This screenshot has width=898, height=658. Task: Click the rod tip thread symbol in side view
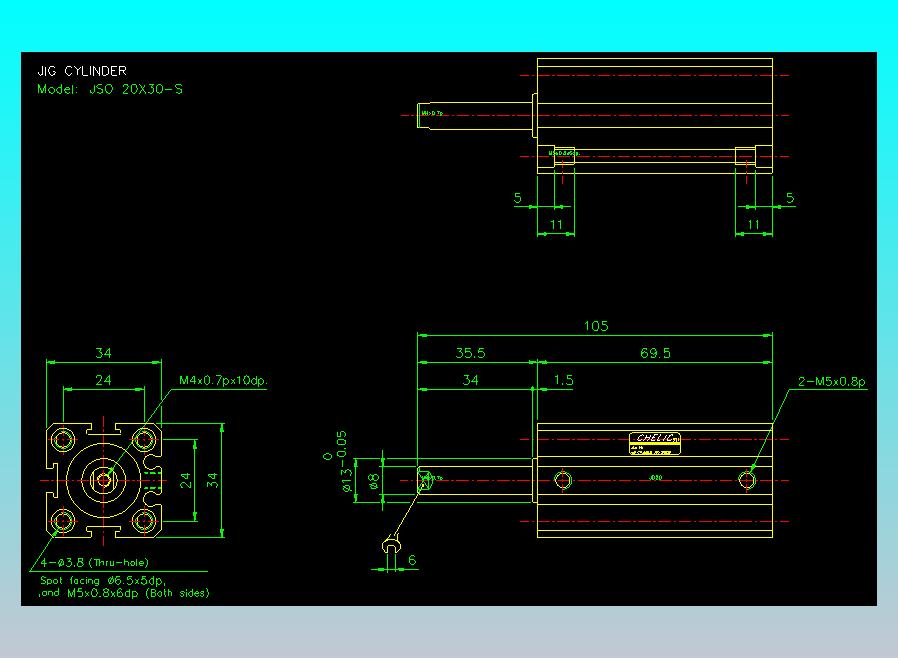tap(426, 478)
